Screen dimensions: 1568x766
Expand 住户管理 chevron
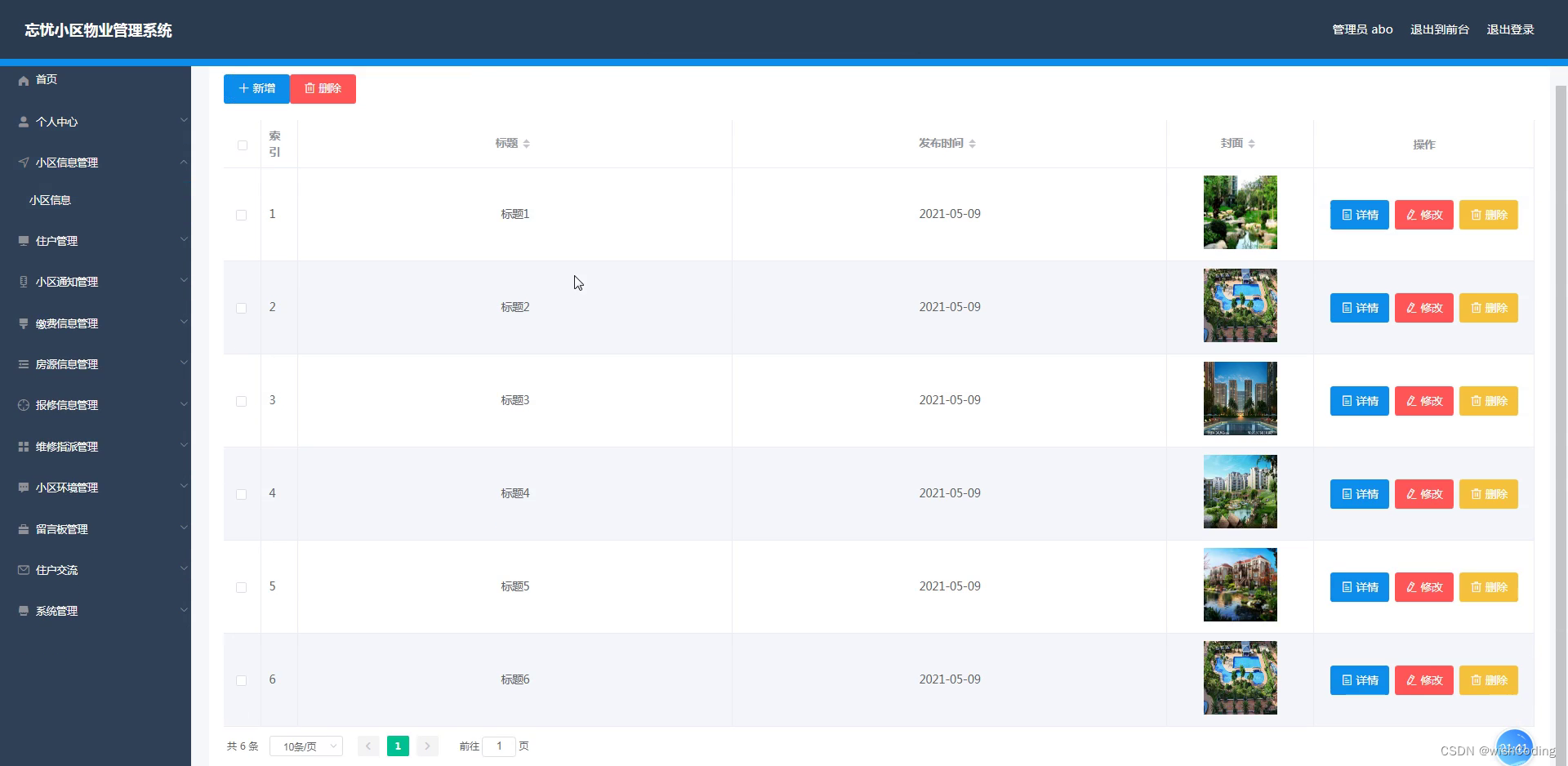click(x=184, y=239)
